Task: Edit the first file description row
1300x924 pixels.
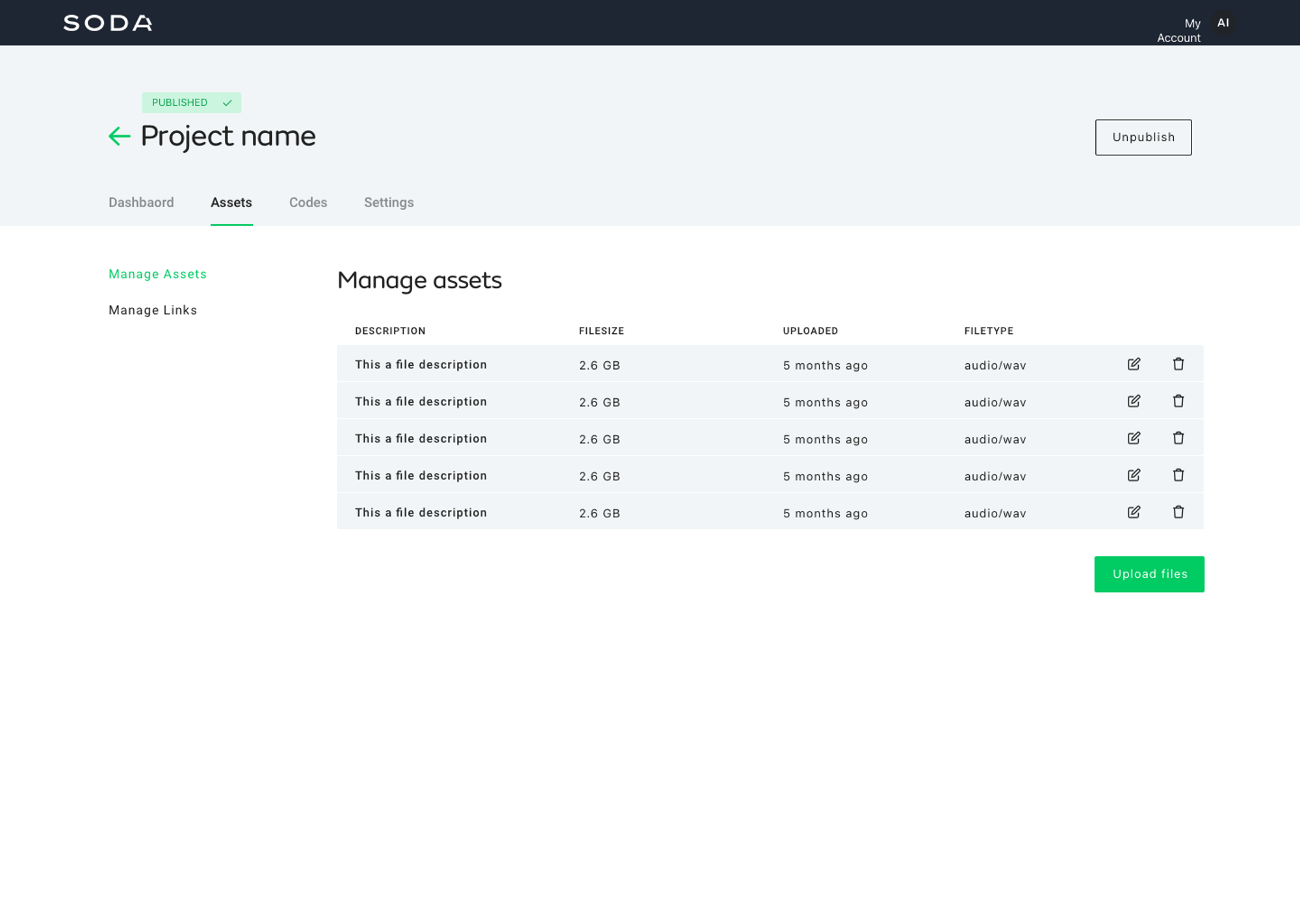Action: pyautogui.click(x=1134, y=364)
